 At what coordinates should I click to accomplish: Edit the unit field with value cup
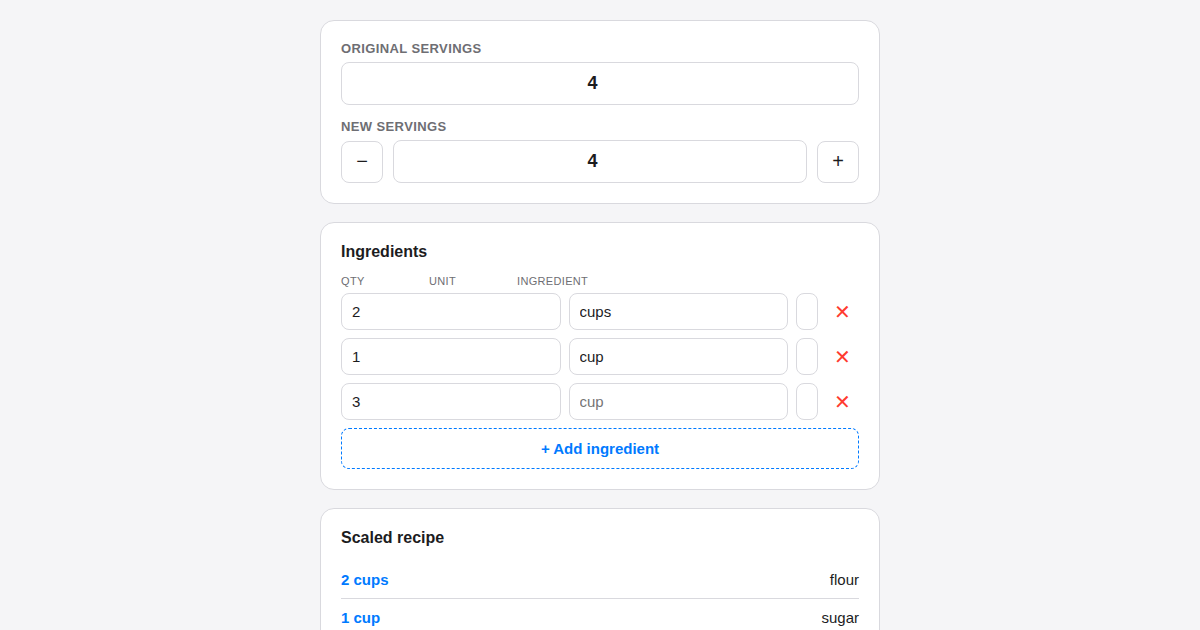[x=678, y=356]
